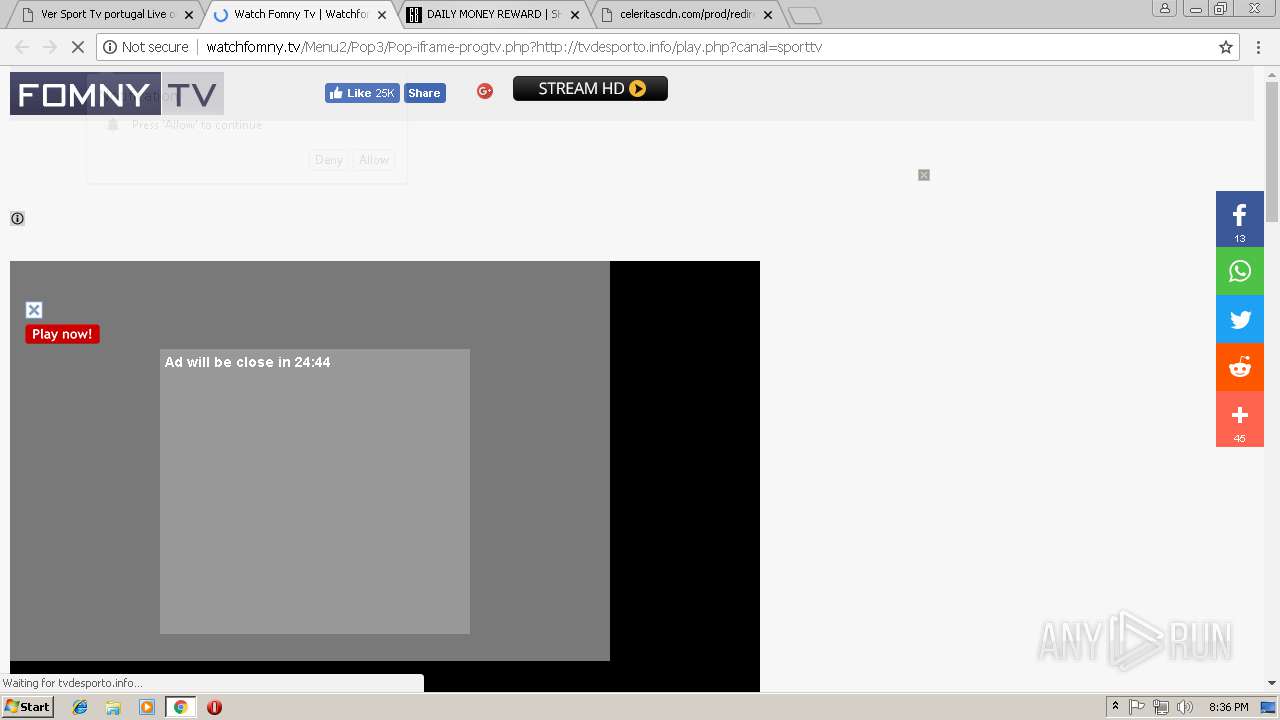
Task: Go forward to next page
Action: (49, 47)
